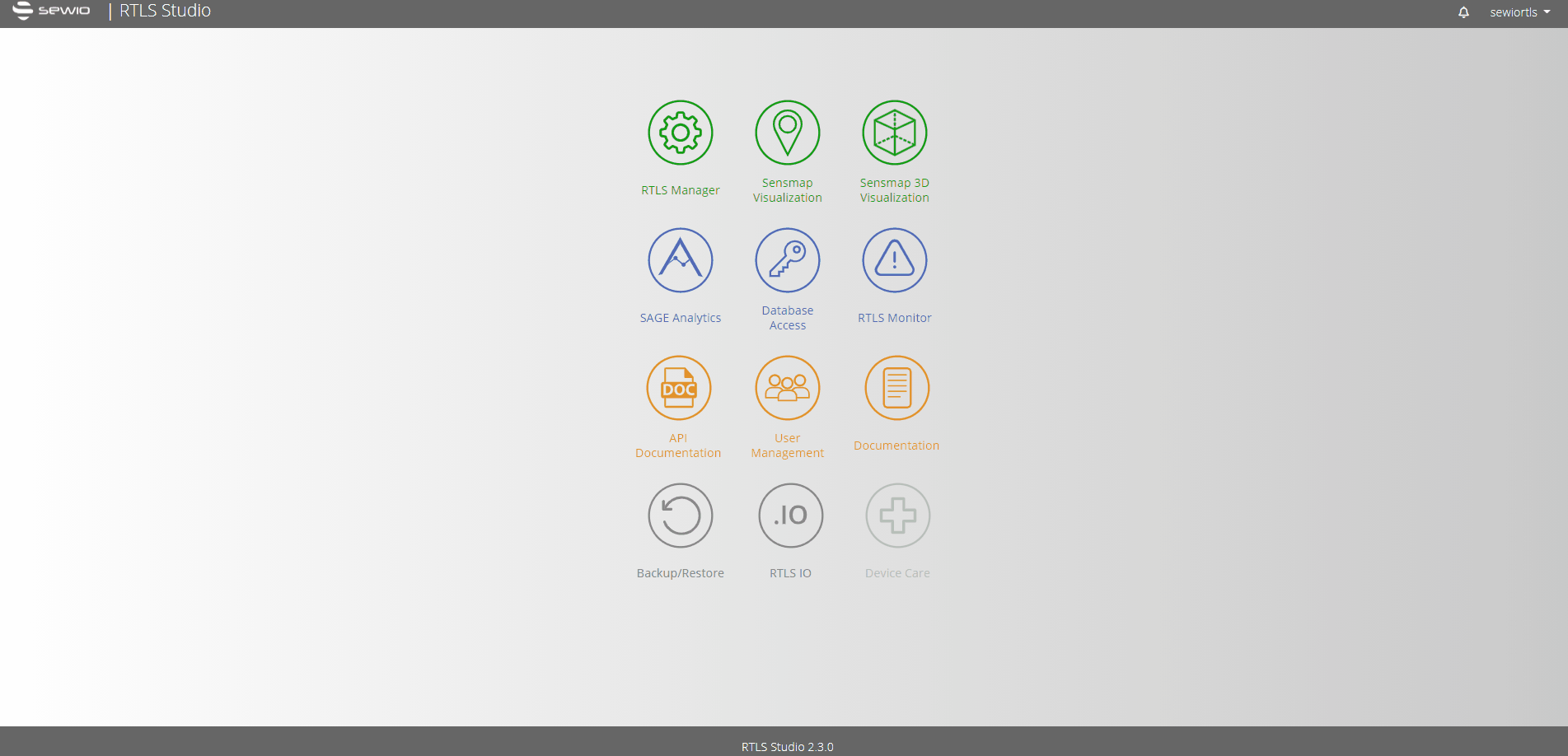Screen dimensions: 1568x756
Task: Click the Sensmap Visualization label
Action: coord(788,190)
